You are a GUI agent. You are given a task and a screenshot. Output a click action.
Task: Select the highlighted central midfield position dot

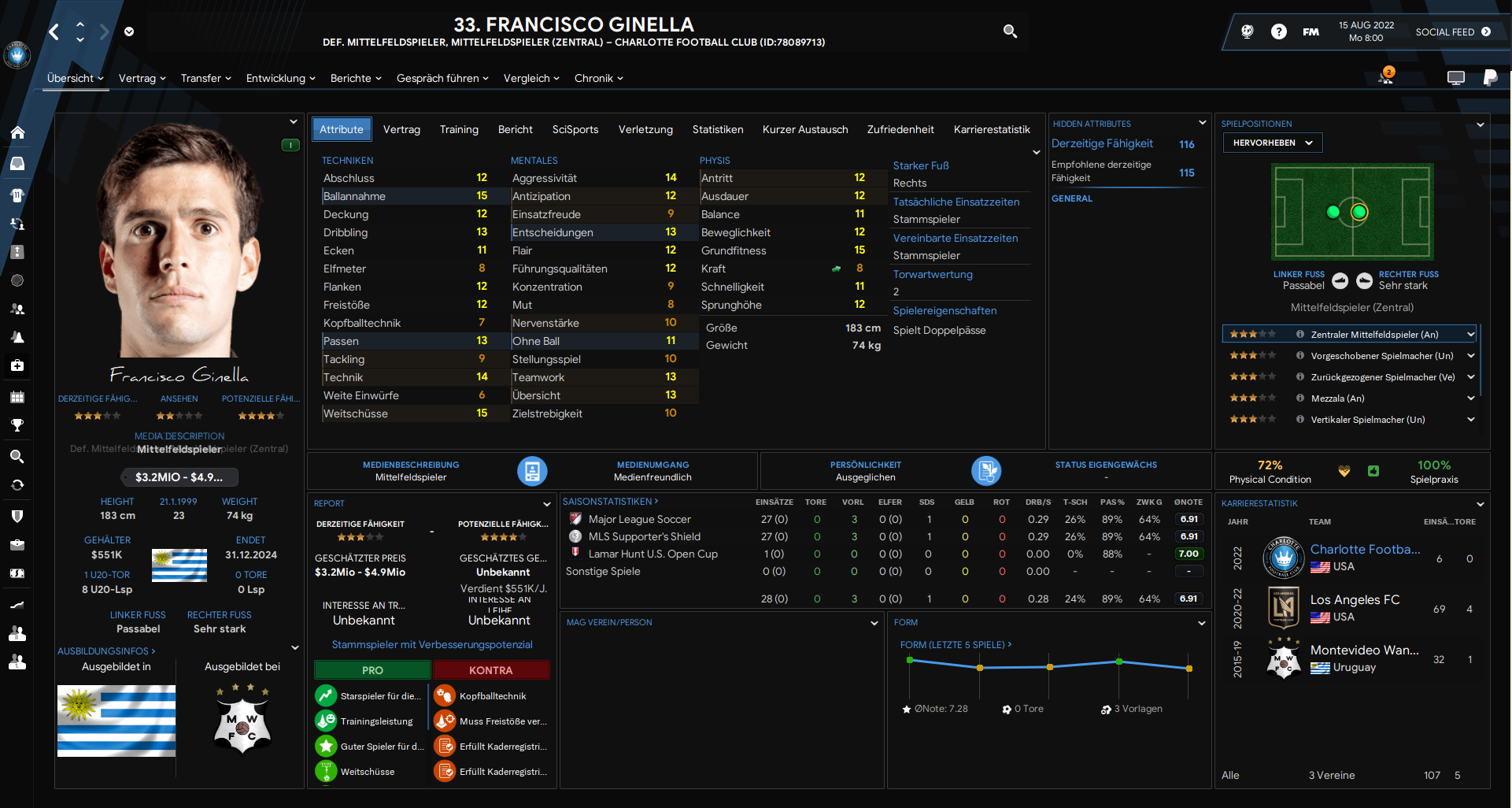coord(1359,212)
